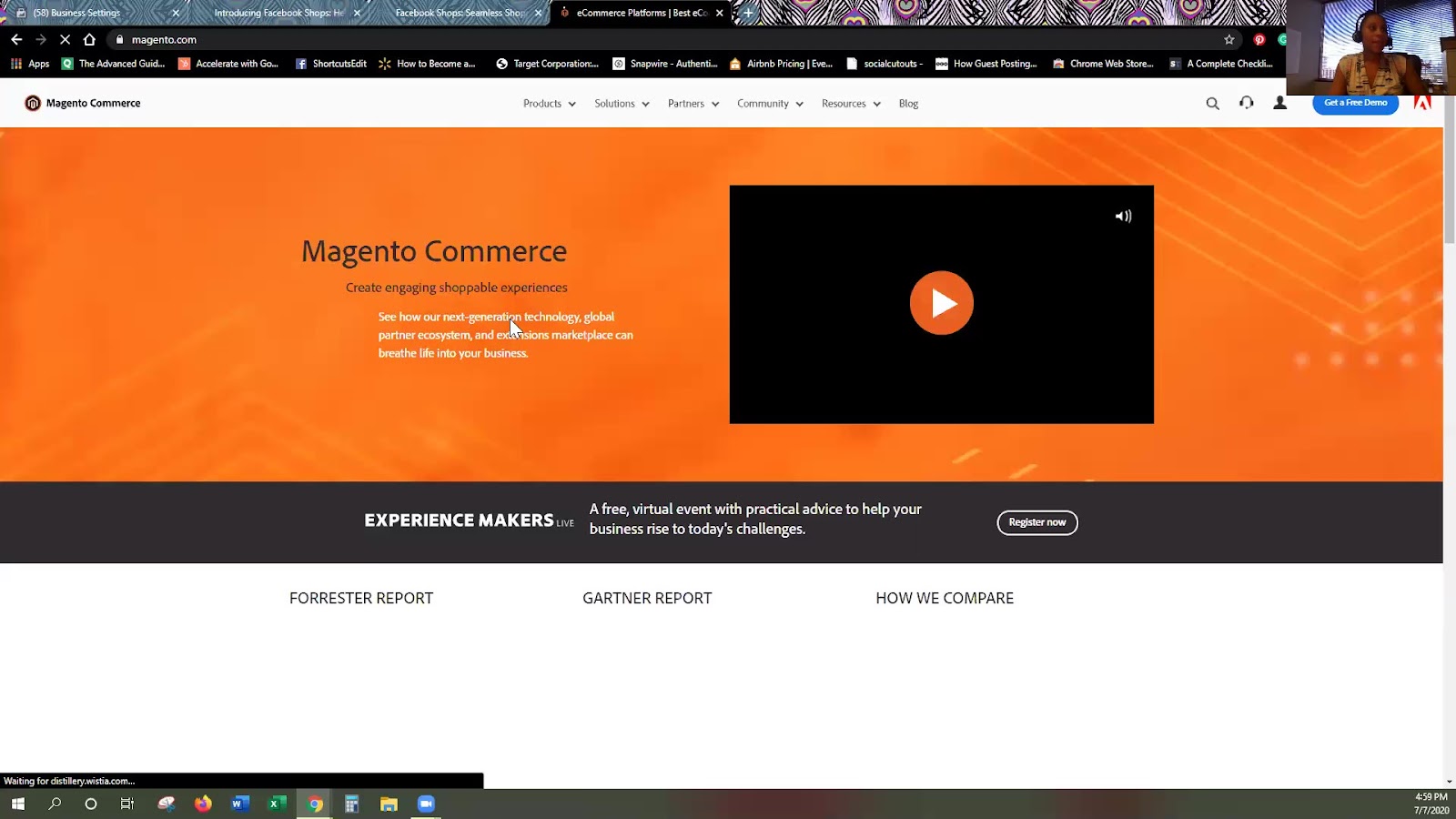The image size is (1456, 819).
Task: Switch to Chrome in the taskbar
Action: [x=315, y=804]
